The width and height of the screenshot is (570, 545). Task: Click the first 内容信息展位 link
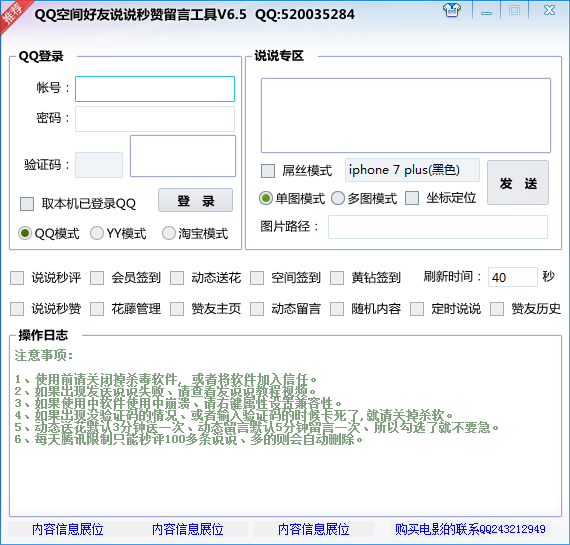pyautogui.click(x=68, y=529)
